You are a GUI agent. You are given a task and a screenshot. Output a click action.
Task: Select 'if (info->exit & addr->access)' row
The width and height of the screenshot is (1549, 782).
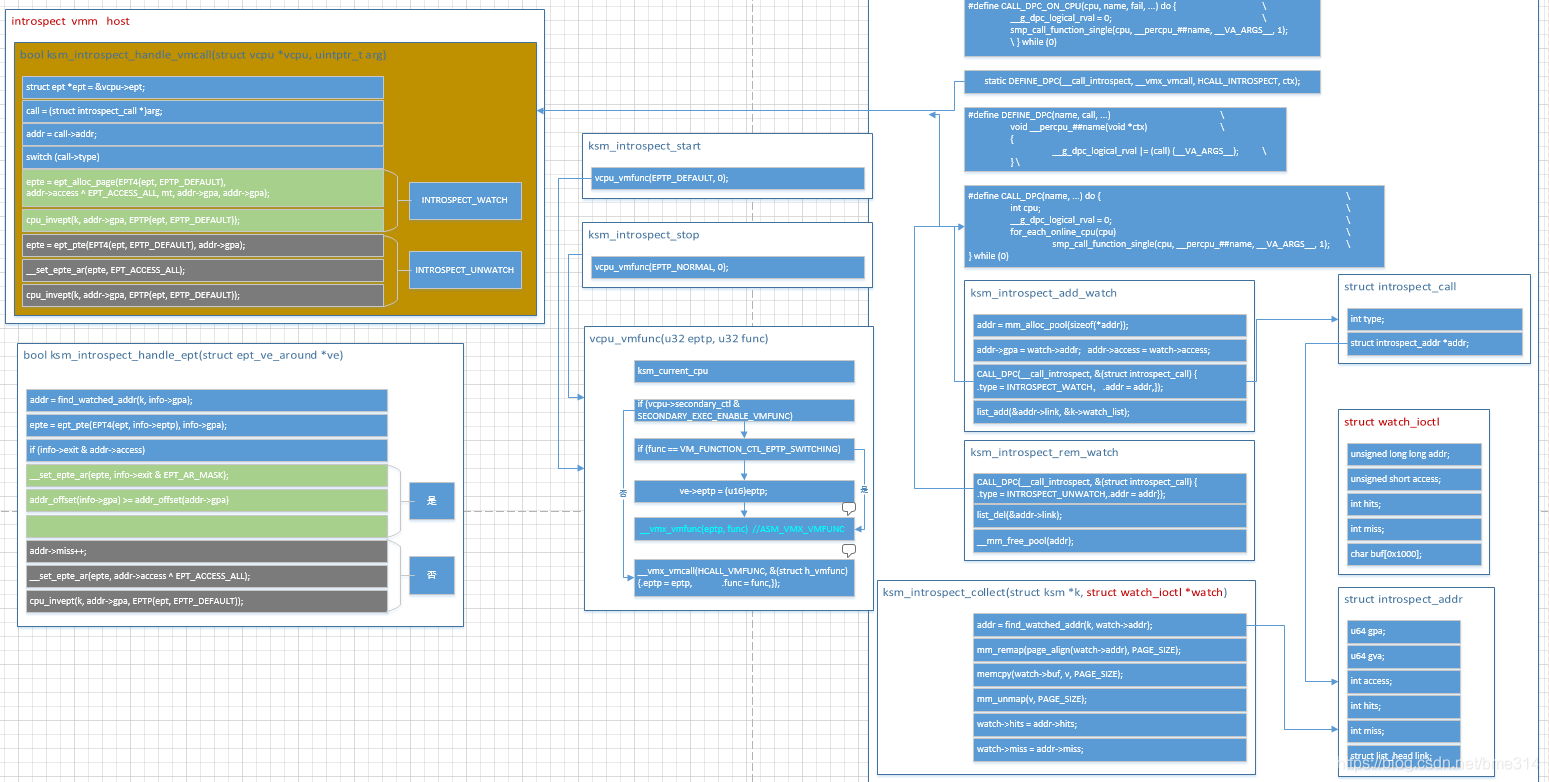click(x=207, y=450)
